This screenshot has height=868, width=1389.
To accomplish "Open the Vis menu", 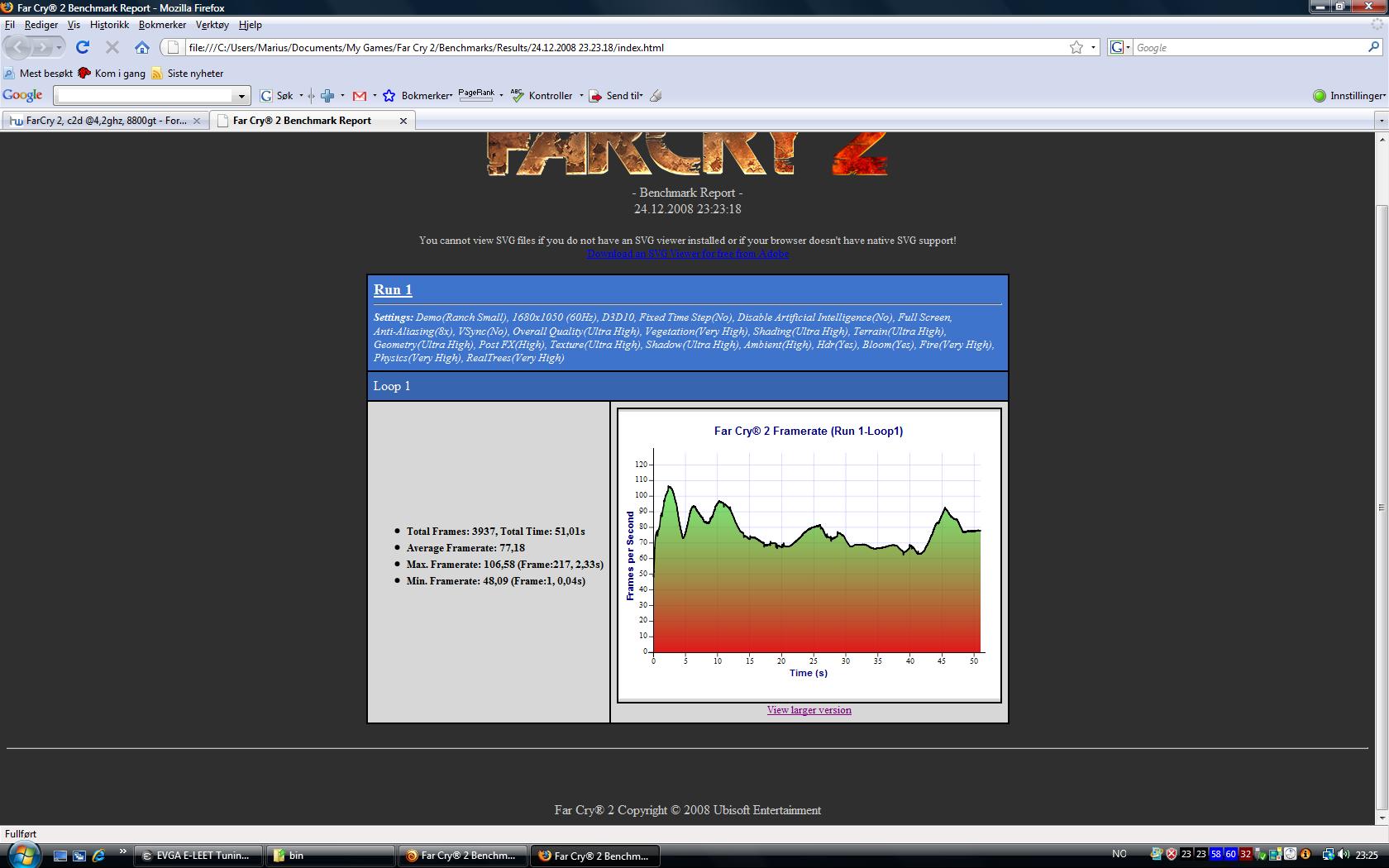I will [x=74, y=25].
